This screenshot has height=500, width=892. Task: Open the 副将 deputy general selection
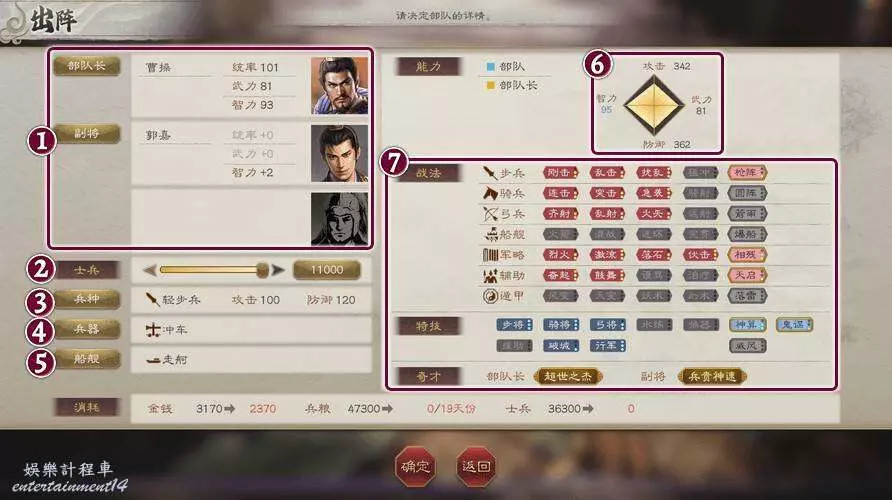point(87,134)
